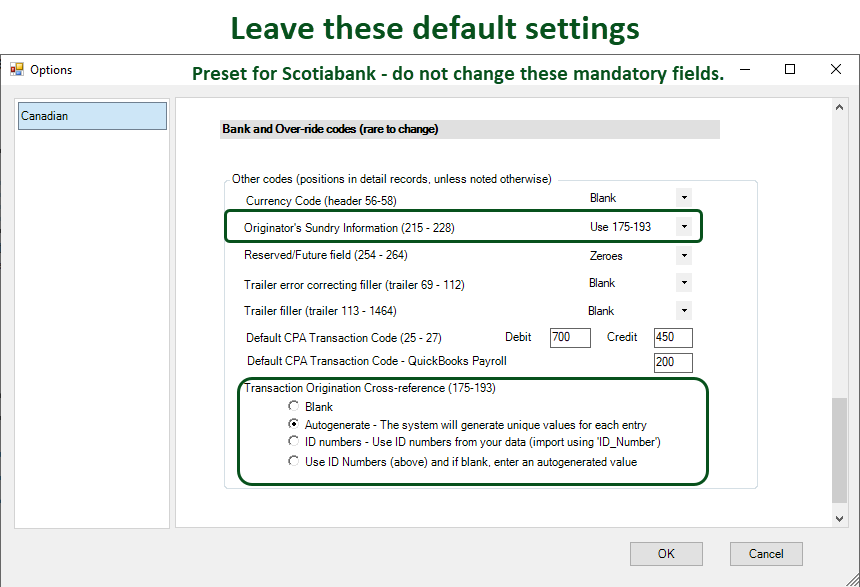
Task: Maximize the Options window
Action: click(790, 70)
